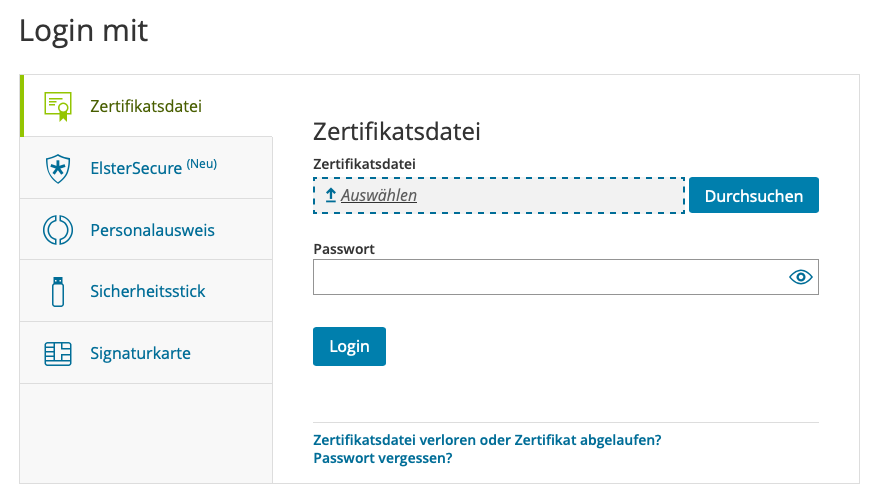Choose the Sicherheitsstick login tab
The image size is (877, 501).
(x=147, y=291)
